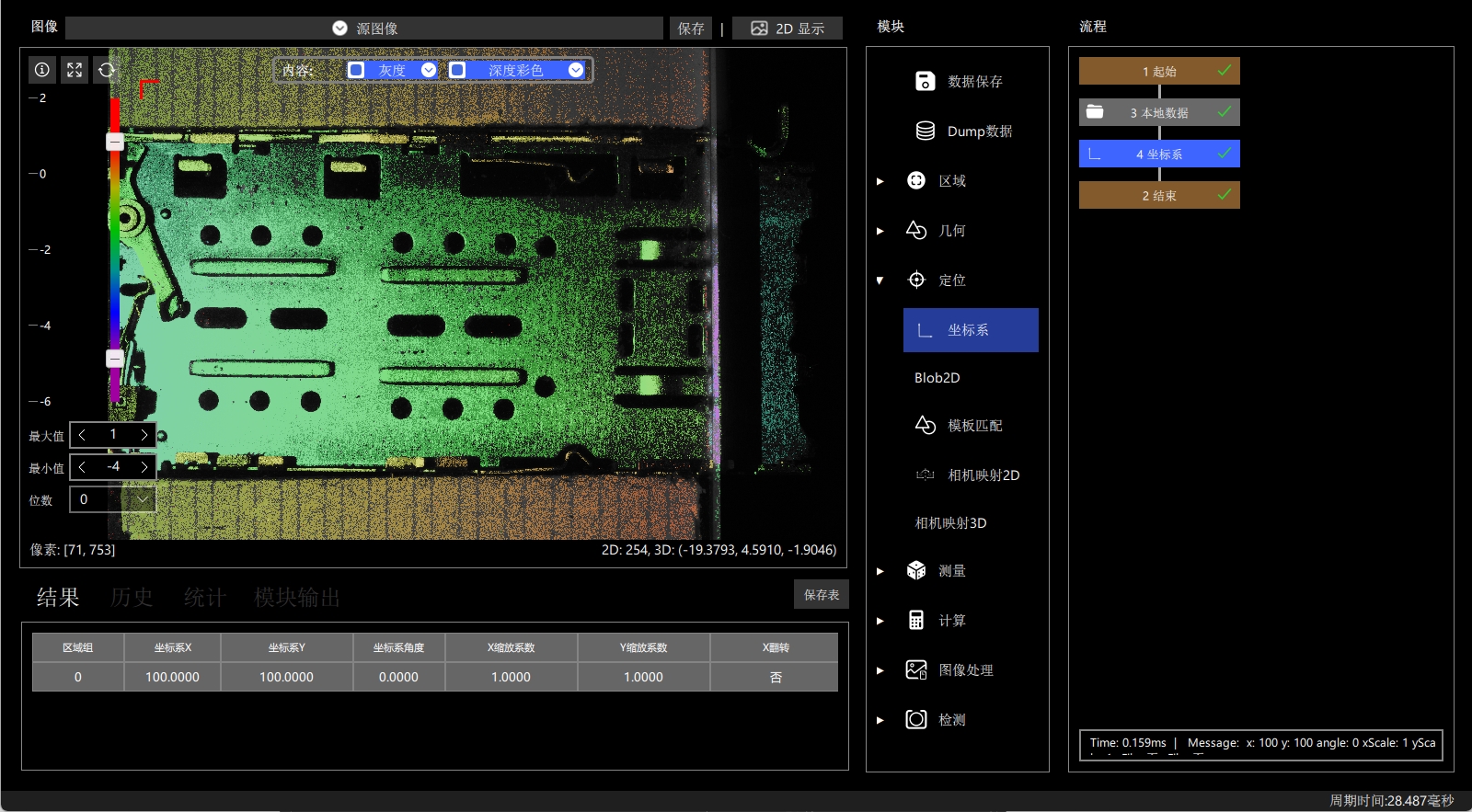Image resolution: width=1472 pixels, height=812 pixels.
Task: Click the X翻转 value 否
Action: [776, 677]
